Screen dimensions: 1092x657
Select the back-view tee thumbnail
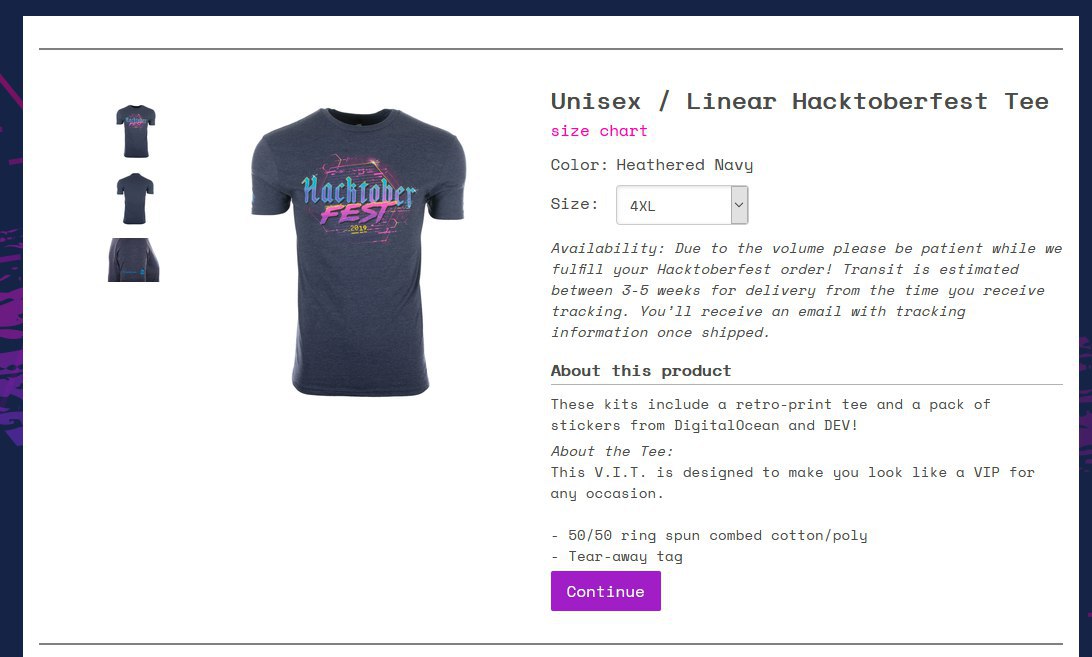(x=135, y=199)
